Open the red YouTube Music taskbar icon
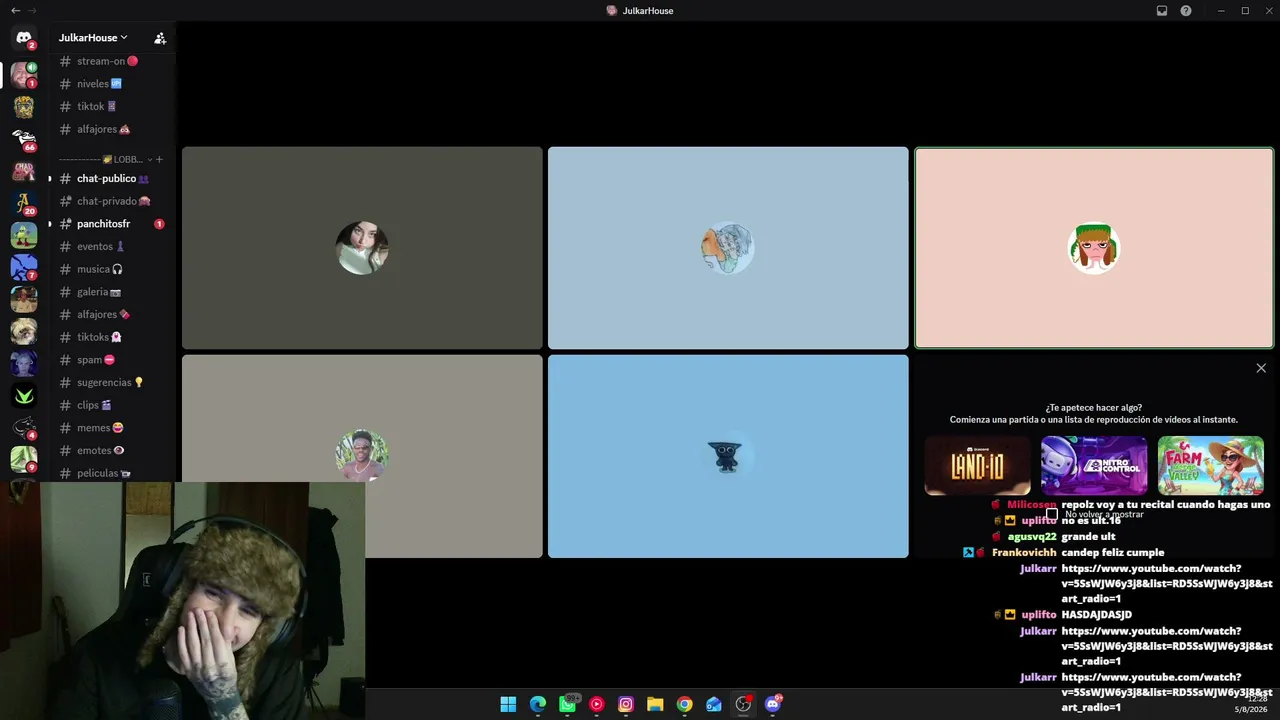The height and width of the screenshot is (720, 1280). [x=597, y=704]
